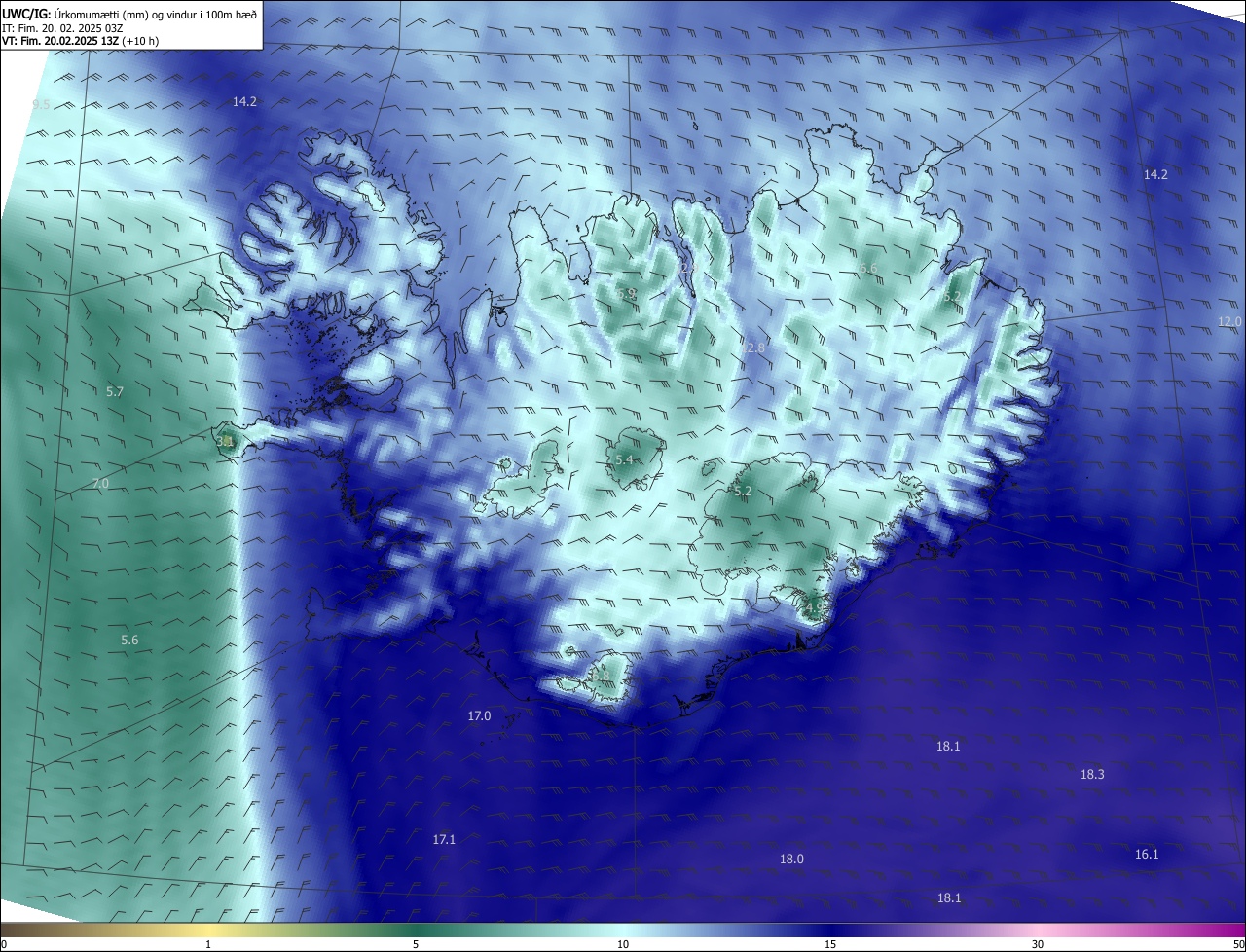Click the 17.1 value label on the map
Viewport: 1246px width, 952px height.
pyautogui.click(x=444, y=839)
